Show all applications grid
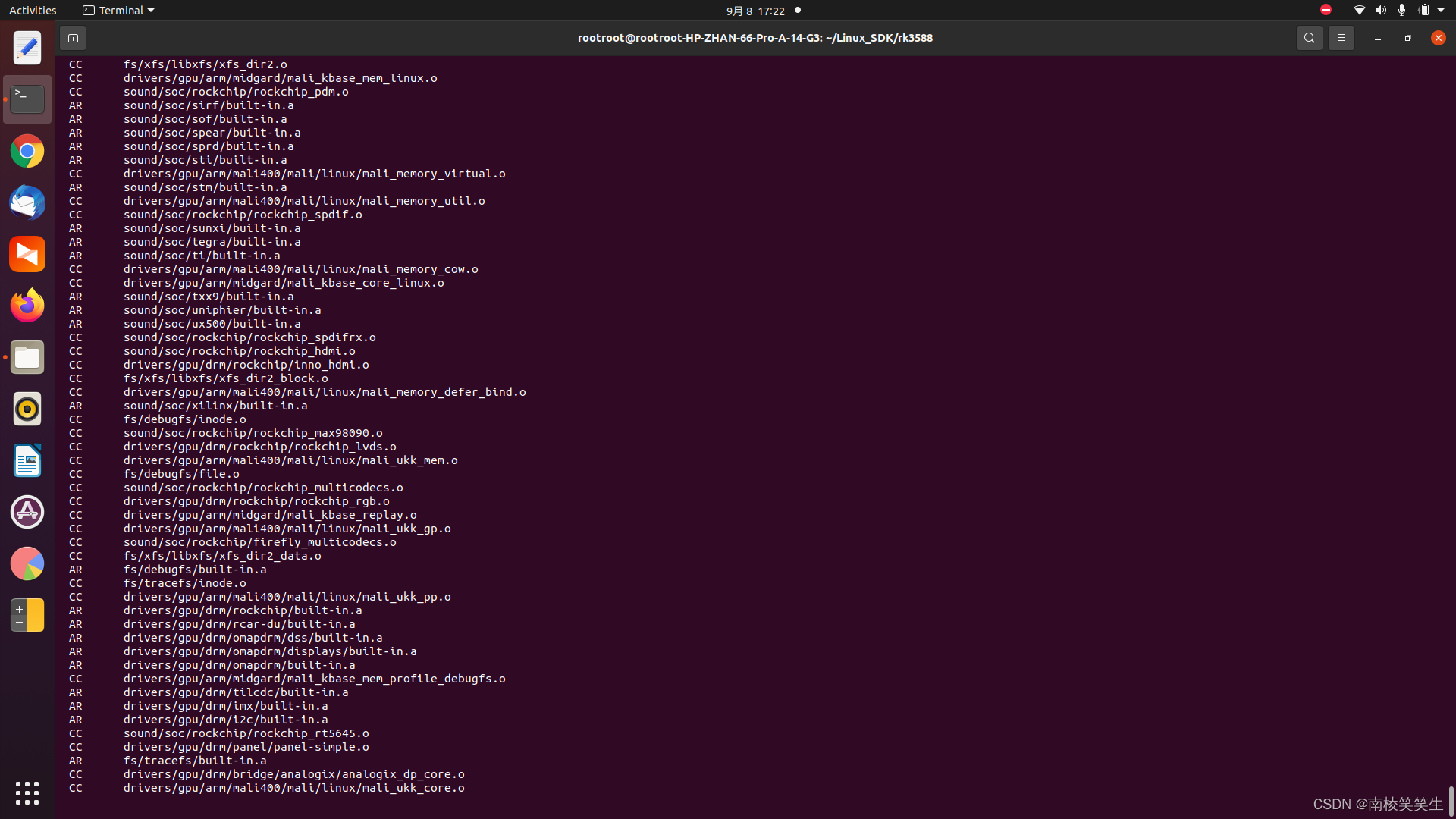The height and width of the screenshot is (819, 1456). tap(27, 793)
